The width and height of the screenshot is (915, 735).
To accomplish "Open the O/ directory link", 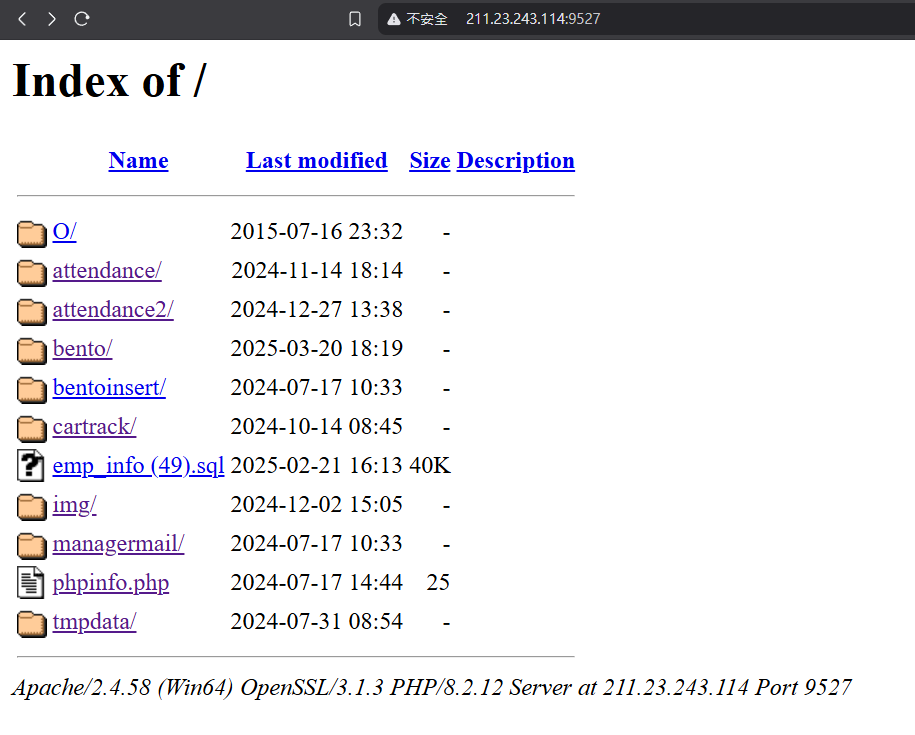I will click(x=64, y=232).
